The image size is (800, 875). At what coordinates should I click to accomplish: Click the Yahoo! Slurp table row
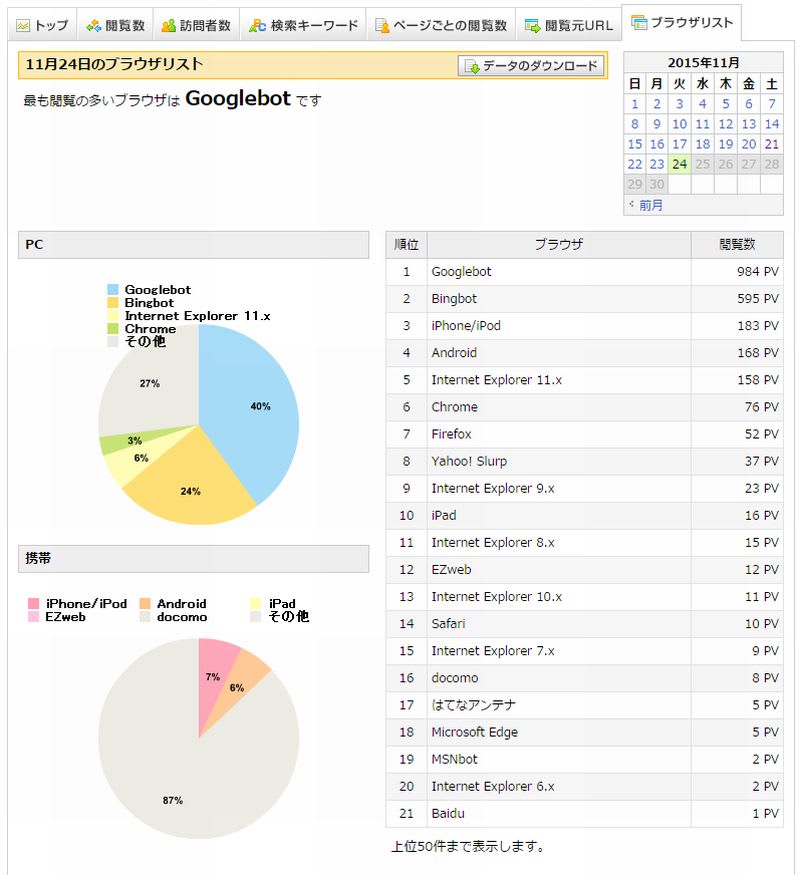(584, 461)
